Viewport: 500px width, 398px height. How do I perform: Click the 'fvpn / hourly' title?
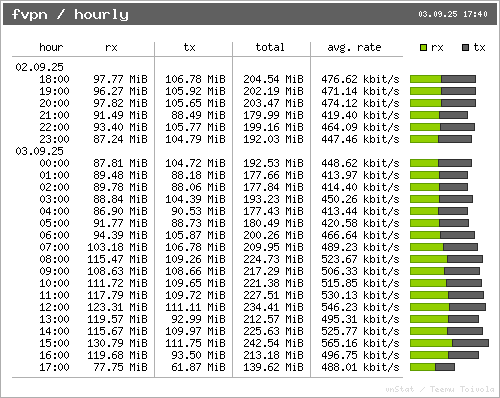[x=70, y=14]
